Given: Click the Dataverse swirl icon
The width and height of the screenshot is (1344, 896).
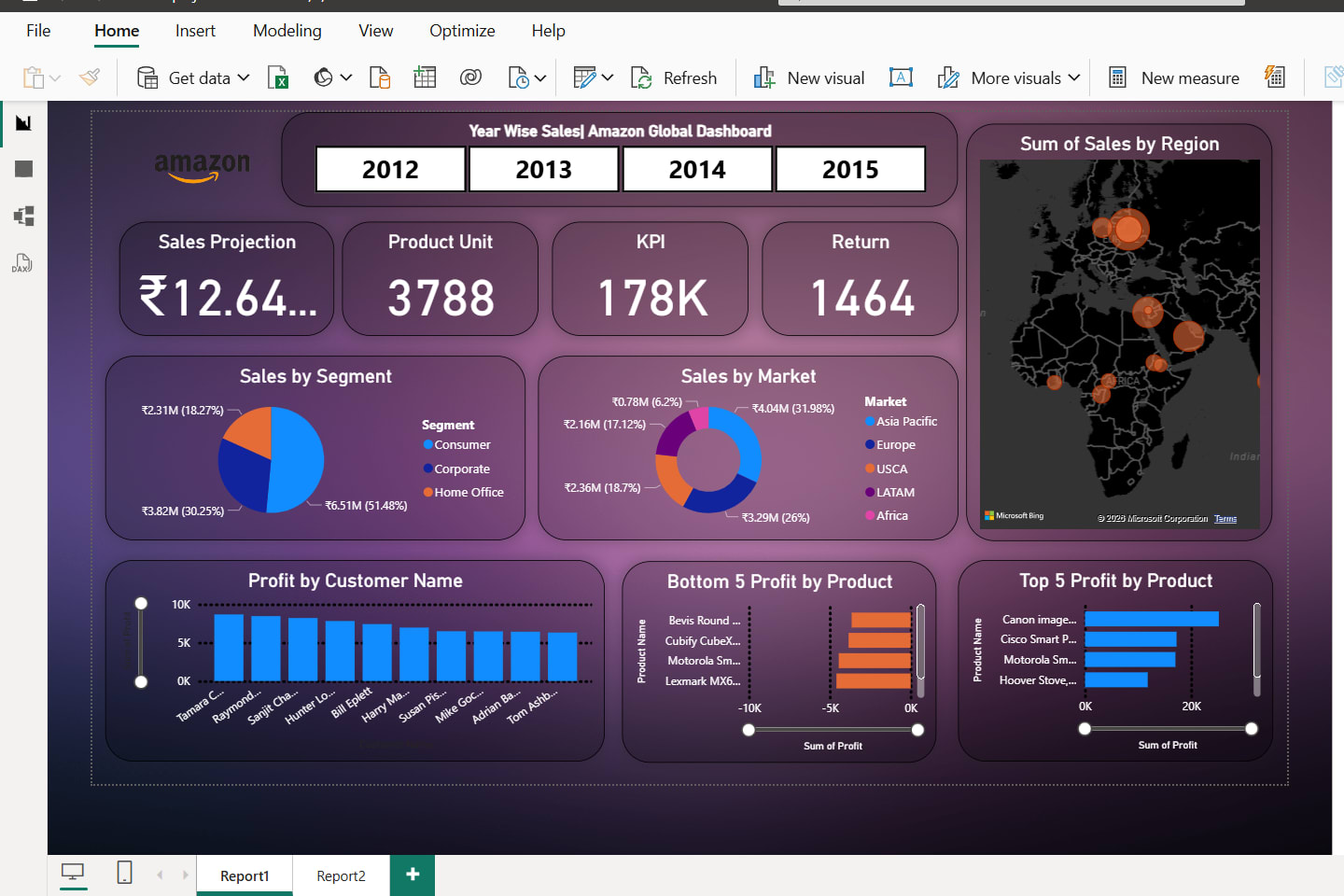Looking at the screenshot, I should click(x=471, y=77).
